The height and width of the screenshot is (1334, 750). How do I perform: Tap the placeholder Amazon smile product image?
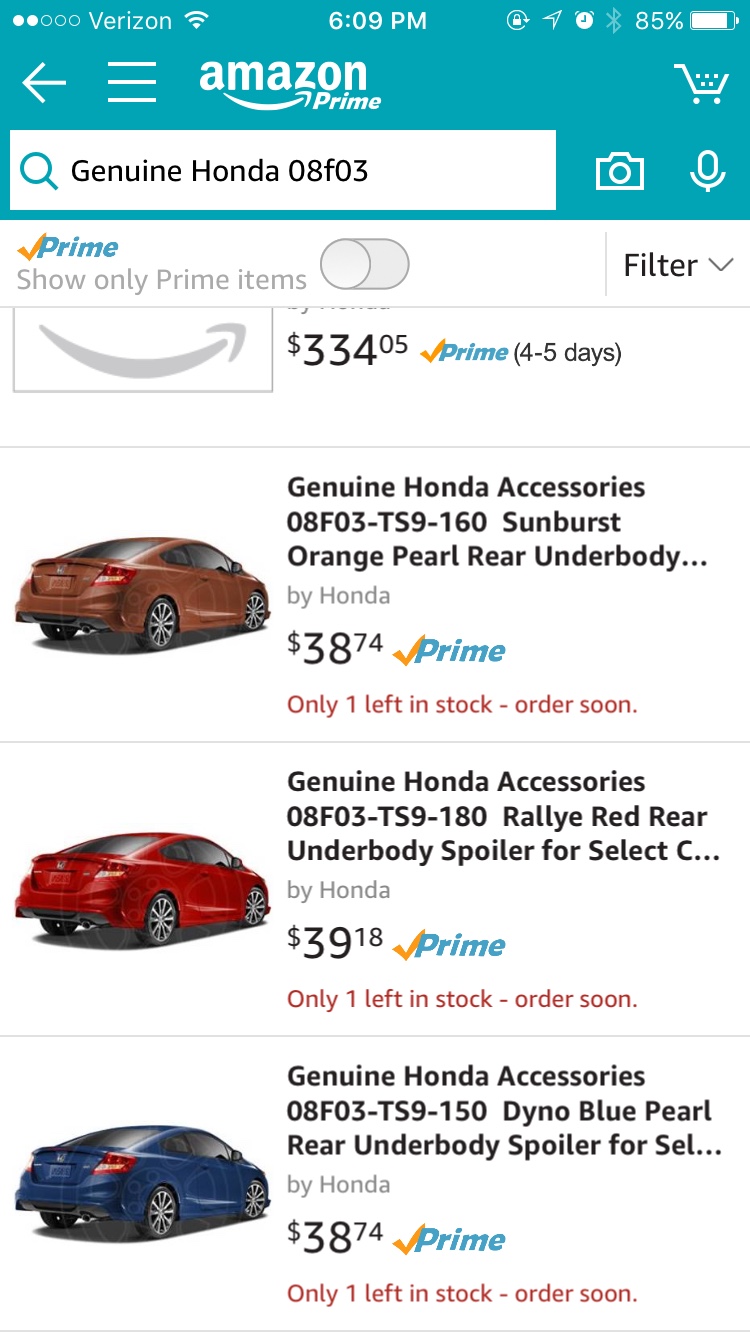[x=142, y=348]
